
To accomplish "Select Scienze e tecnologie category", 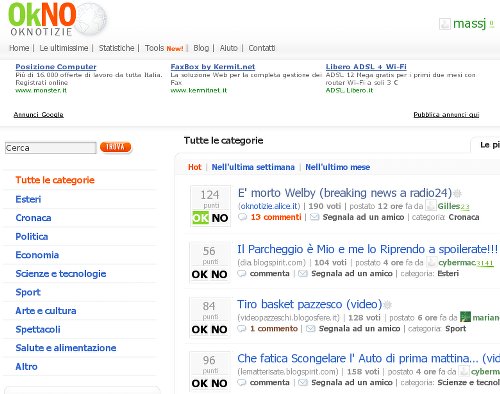I will pyautogui.click(x=61, y=274).
